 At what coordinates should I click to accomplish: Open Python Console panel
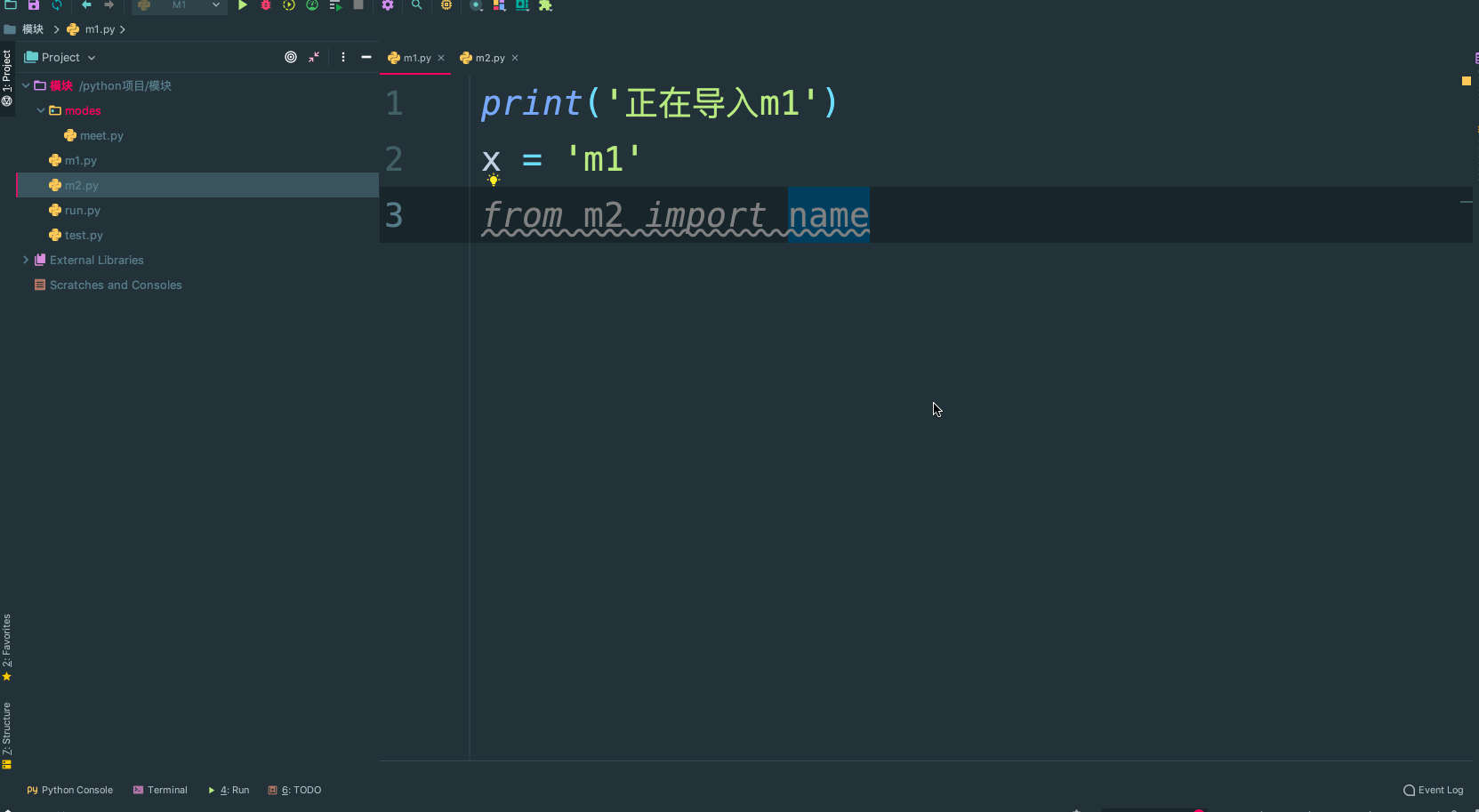70,790
